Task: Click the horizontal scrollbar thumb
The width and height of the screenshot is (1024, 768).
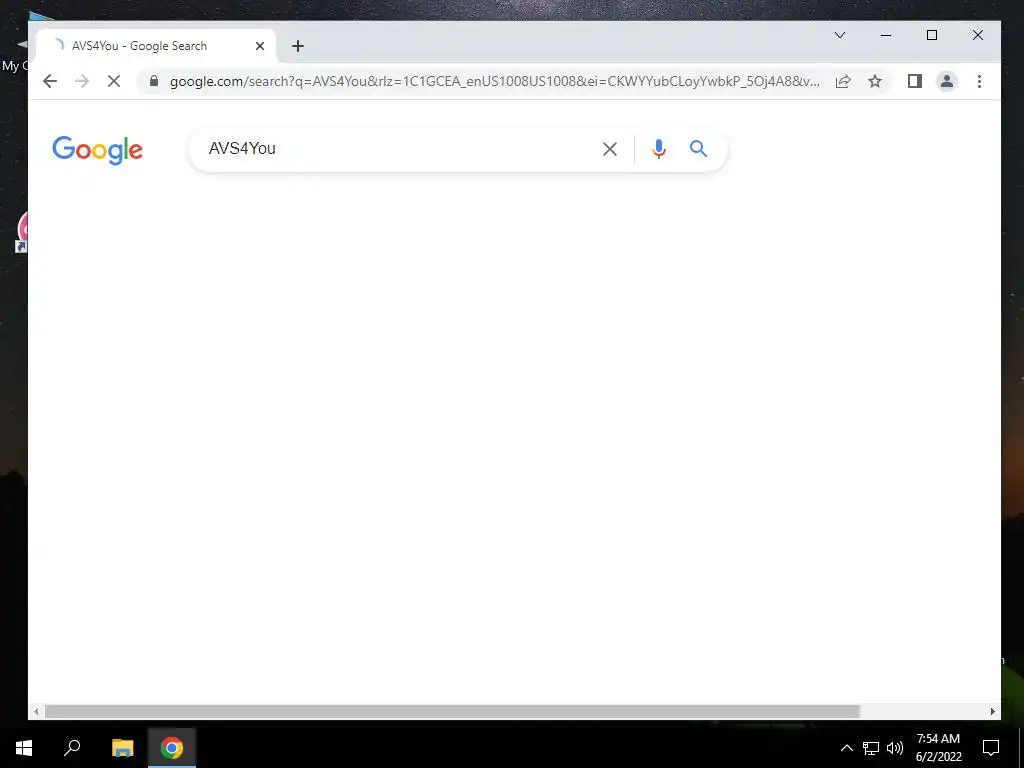Action: pos(452,711)
